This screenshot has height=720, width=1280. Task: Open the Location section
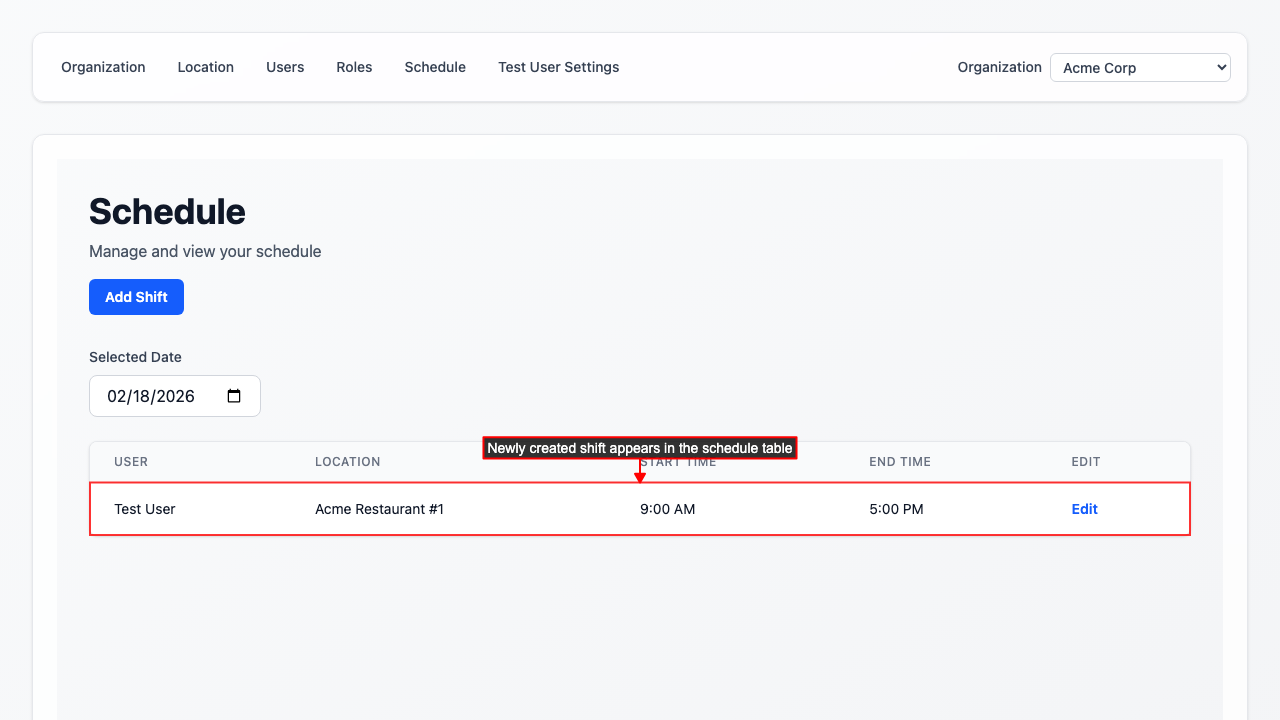point(205,67)
